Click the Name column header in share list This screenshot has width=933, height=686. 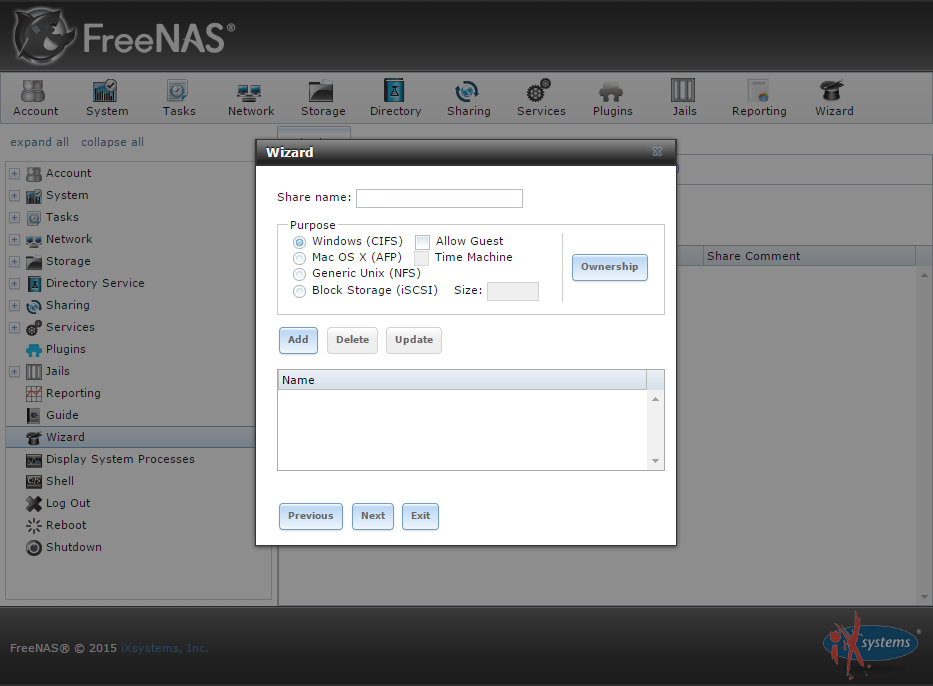pos(462,380)
